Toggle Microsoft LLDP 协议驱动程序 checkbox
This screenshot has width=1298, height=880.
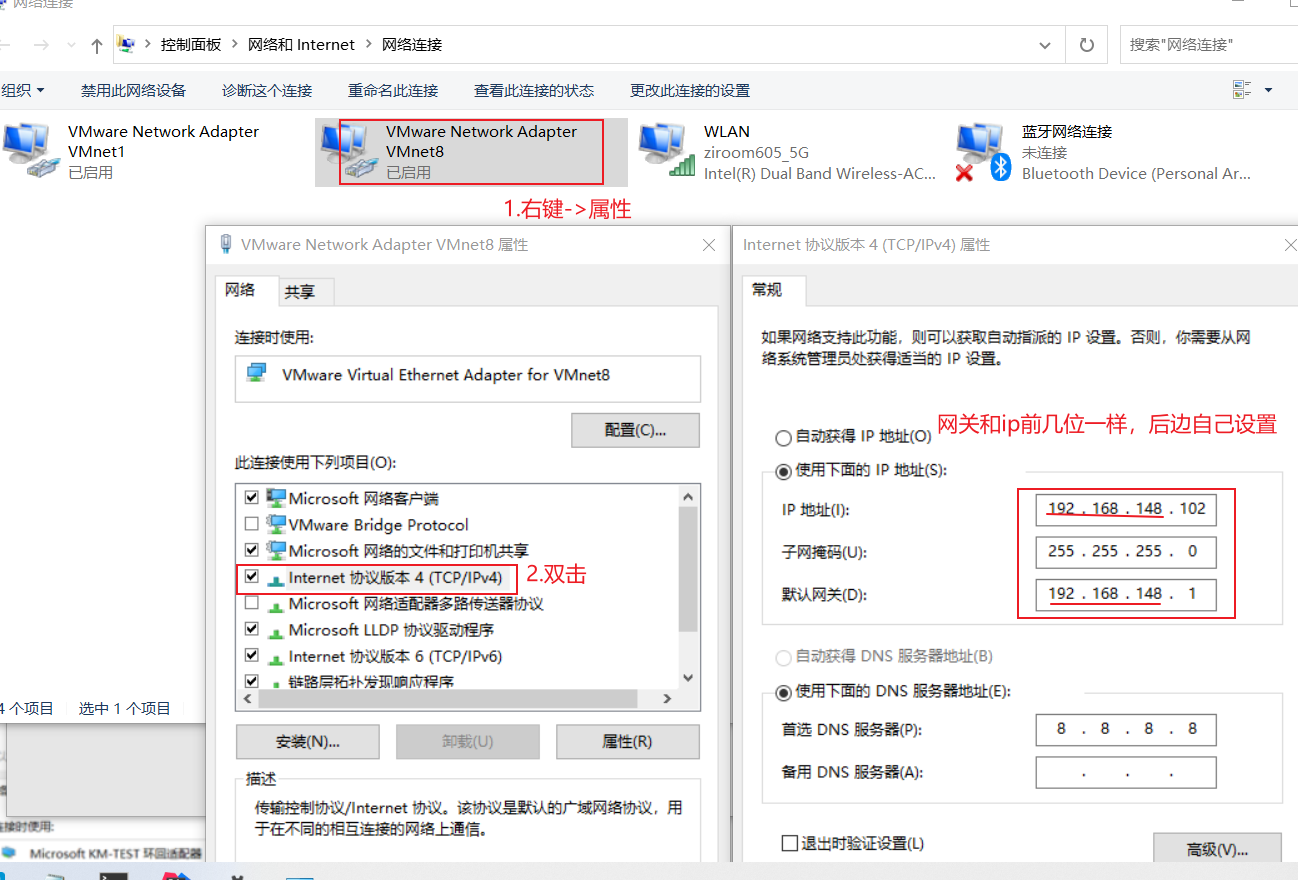click(251, 630)
